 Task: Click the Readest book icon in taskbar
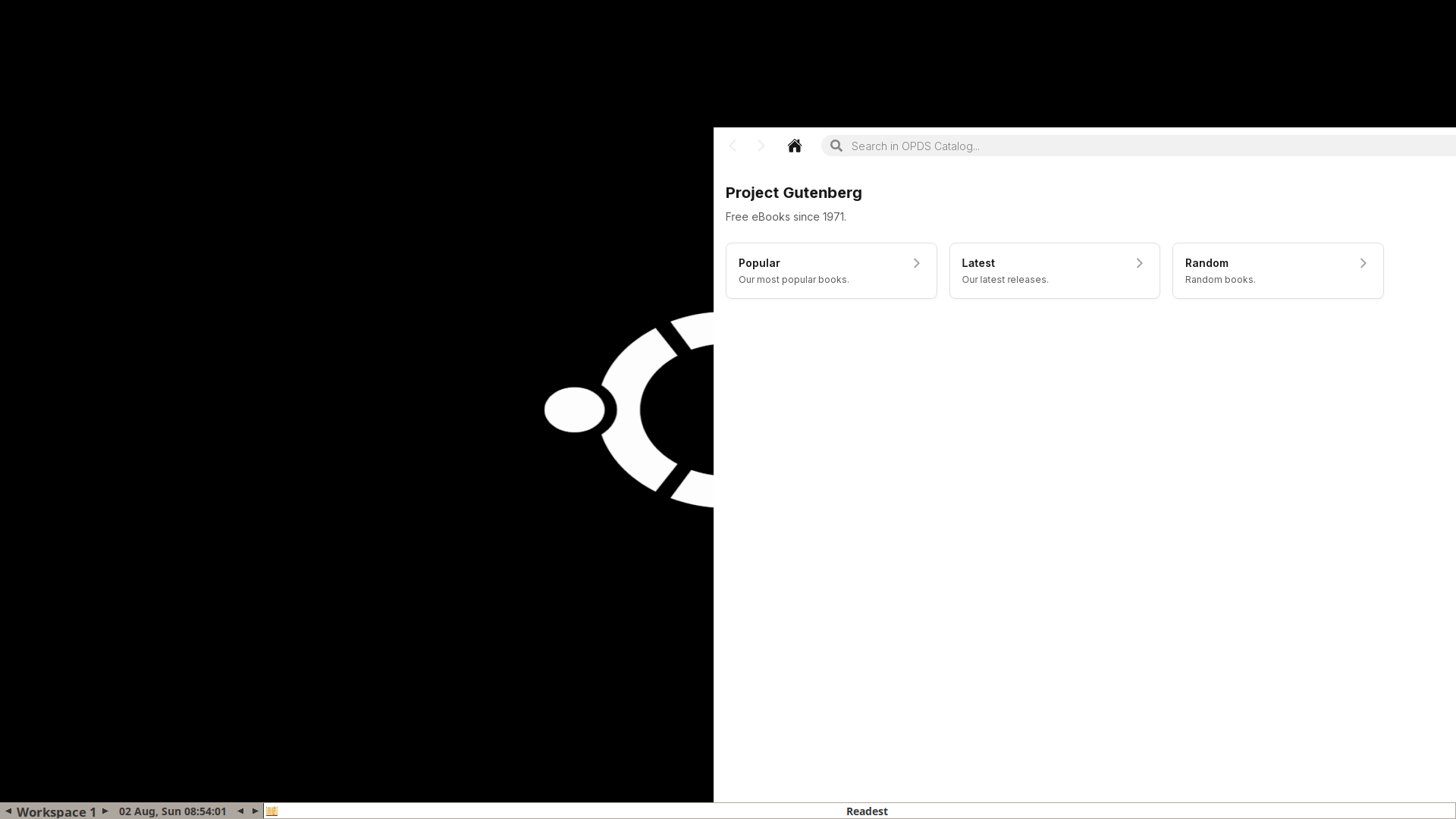point(272,811)
